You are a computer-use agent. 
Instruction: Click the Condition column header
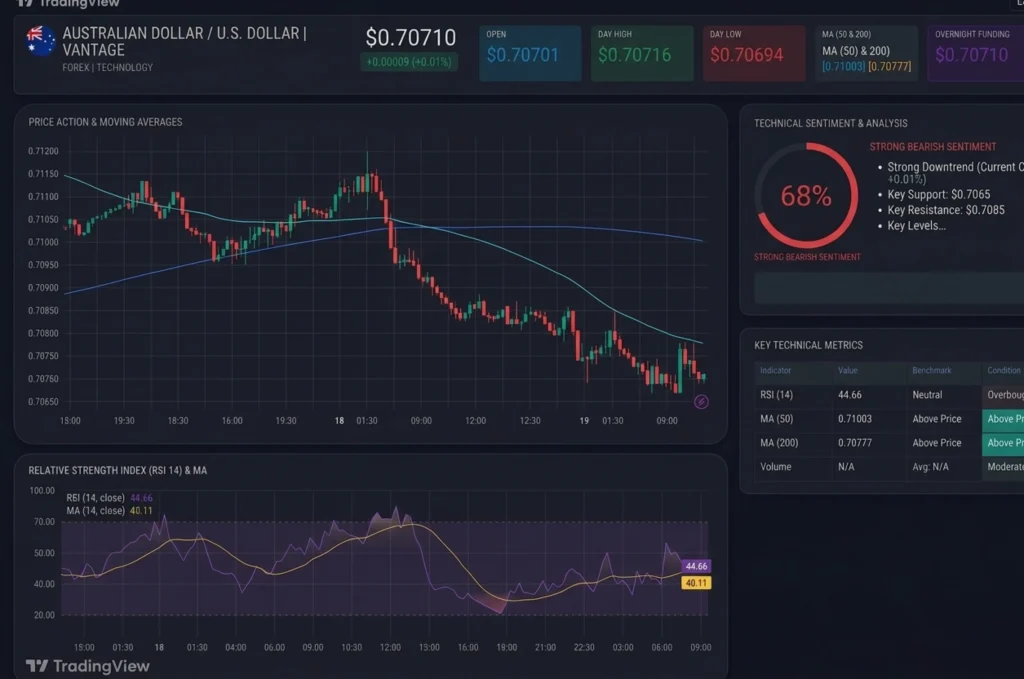pos(1004,370)
